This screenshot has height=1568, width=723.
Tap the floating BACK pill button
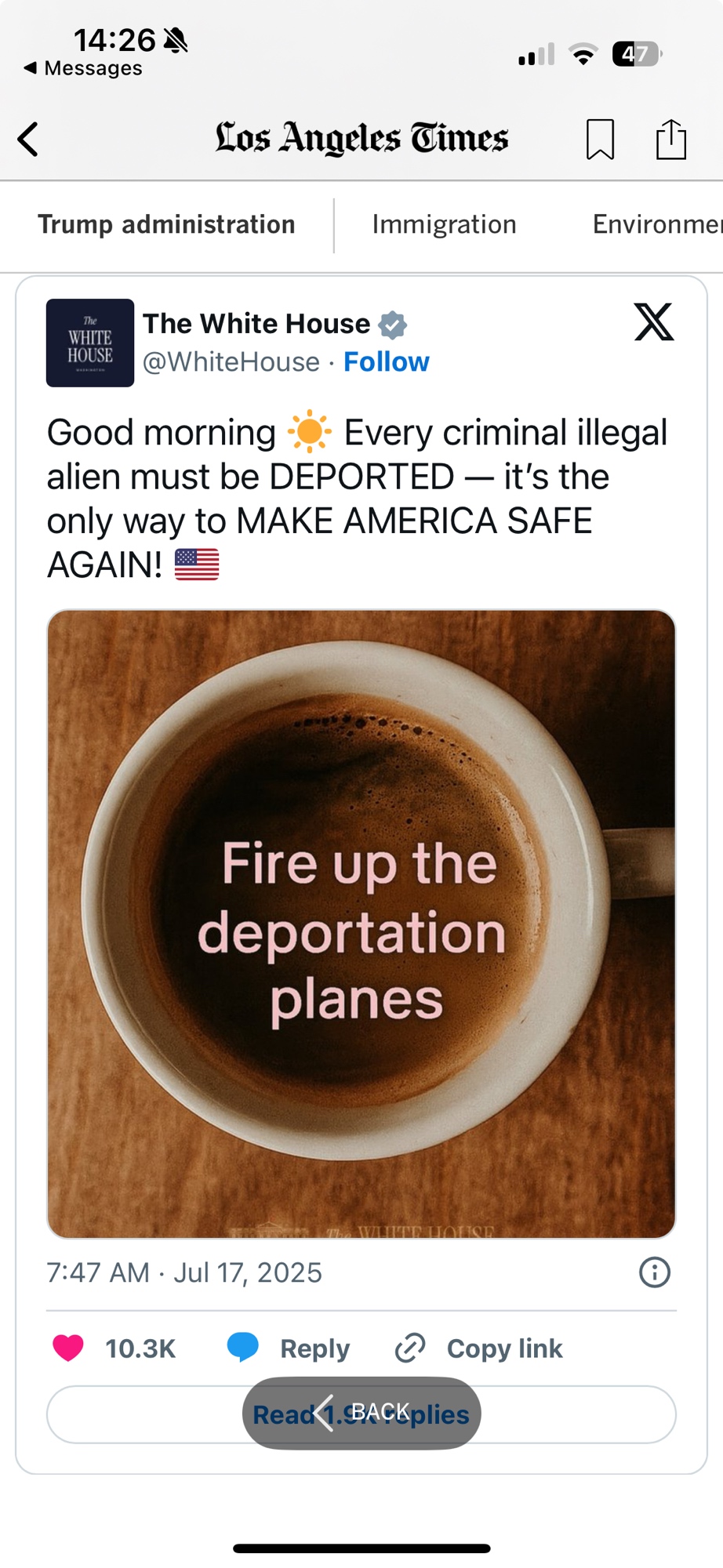point(361,1413)
